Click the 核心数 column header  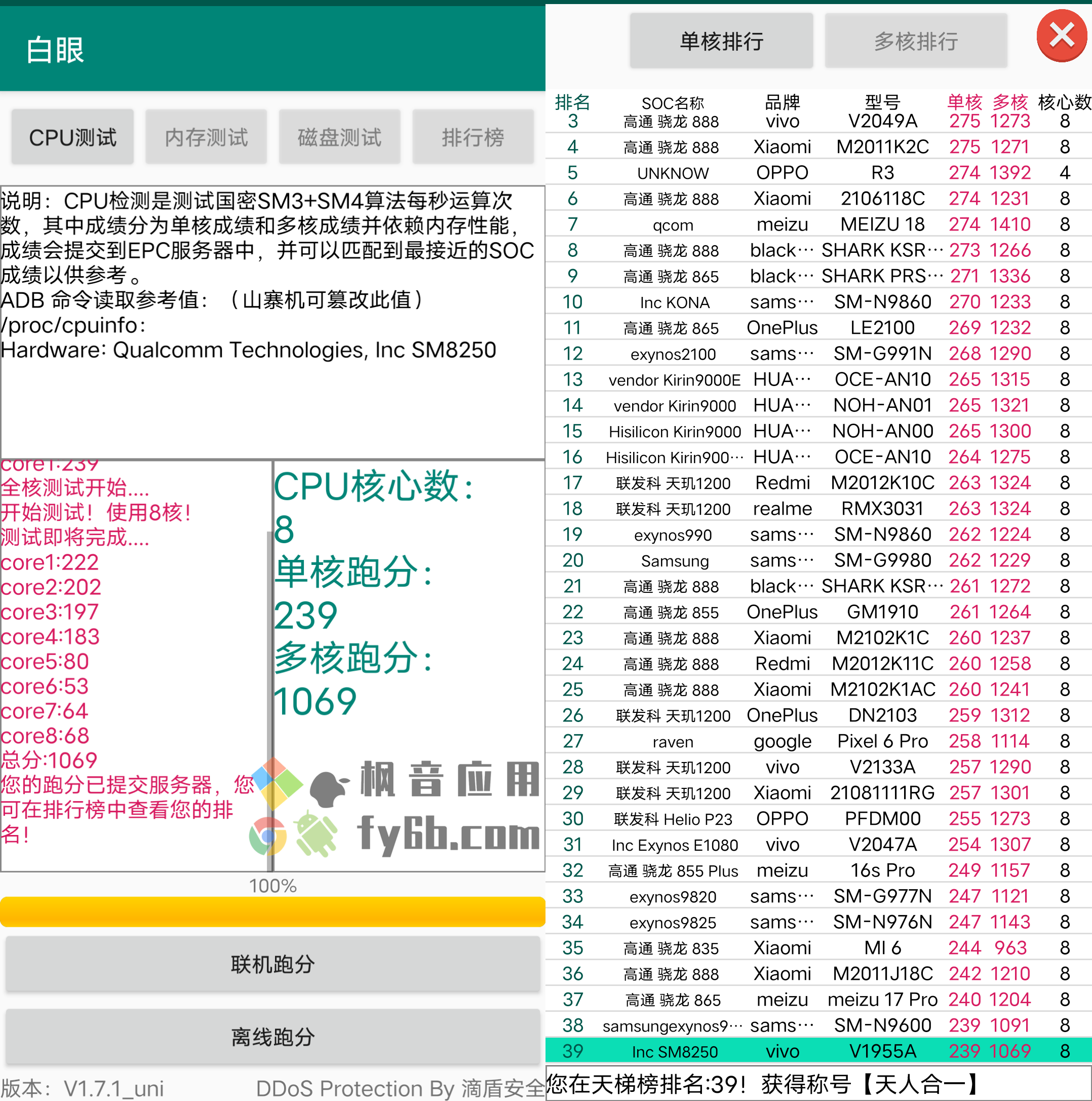point(1065,102)
